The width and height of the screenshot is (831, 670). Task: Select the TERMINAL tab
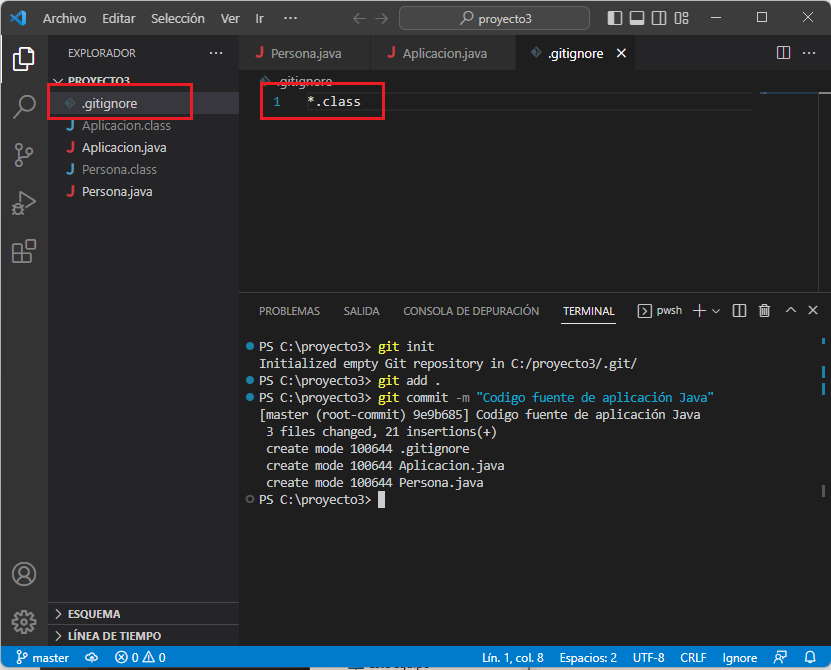[588, 311]
